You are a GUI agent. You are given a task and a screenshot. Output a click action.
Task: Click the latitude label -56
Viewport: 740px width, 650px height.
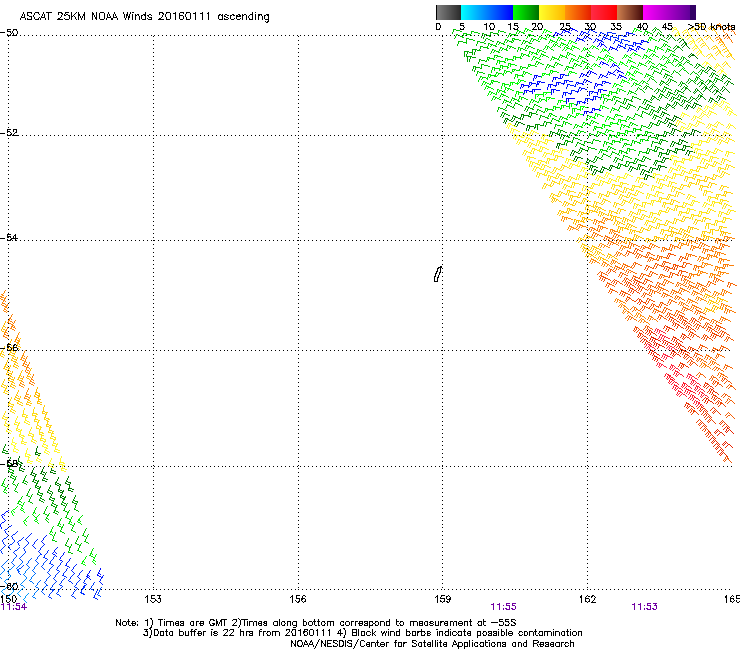coord(9,348)
